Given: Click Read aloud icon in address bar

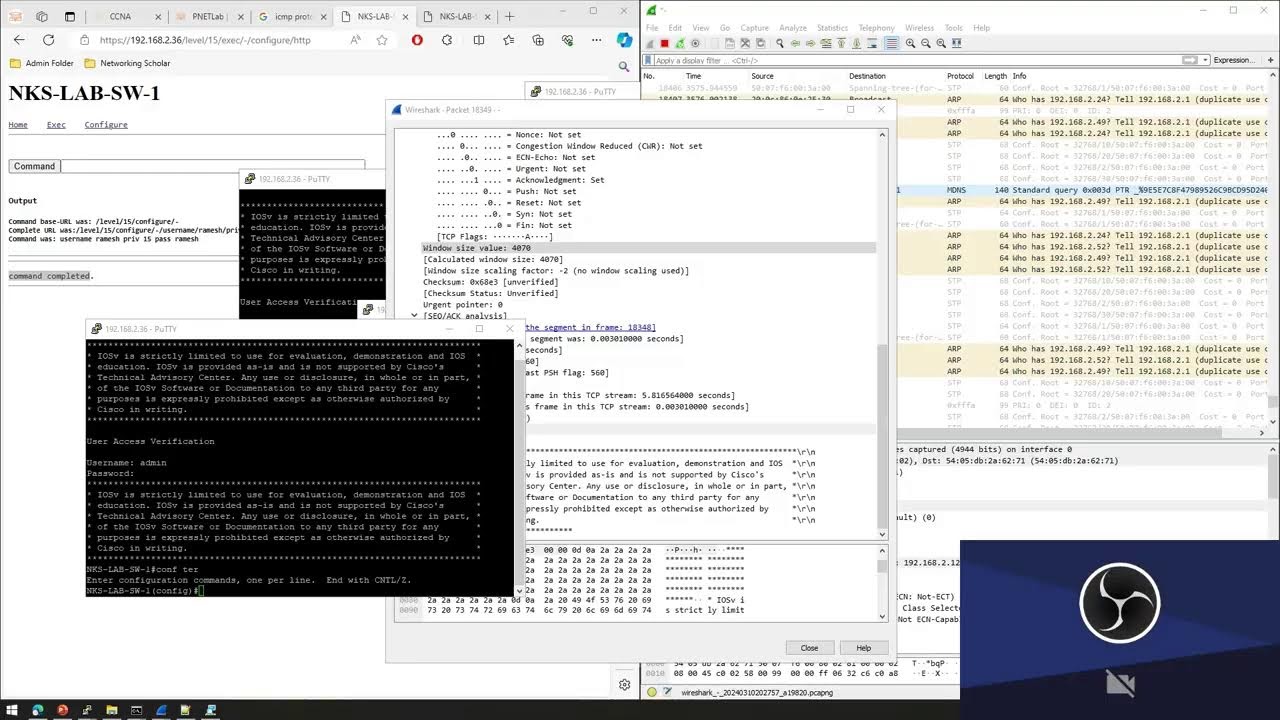Looking at the screenshot, I should pos(356,40).
